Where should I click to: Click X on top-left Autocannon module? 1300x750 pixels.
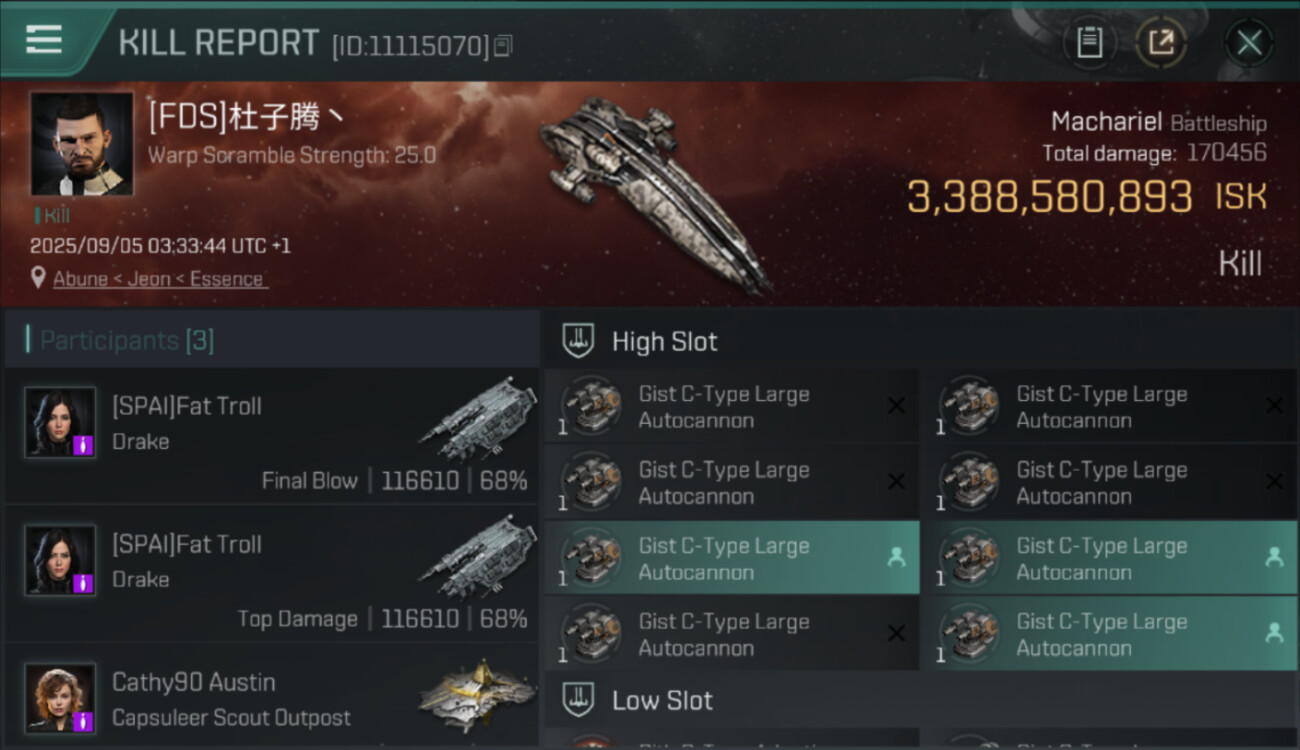[x=896, y=406]
